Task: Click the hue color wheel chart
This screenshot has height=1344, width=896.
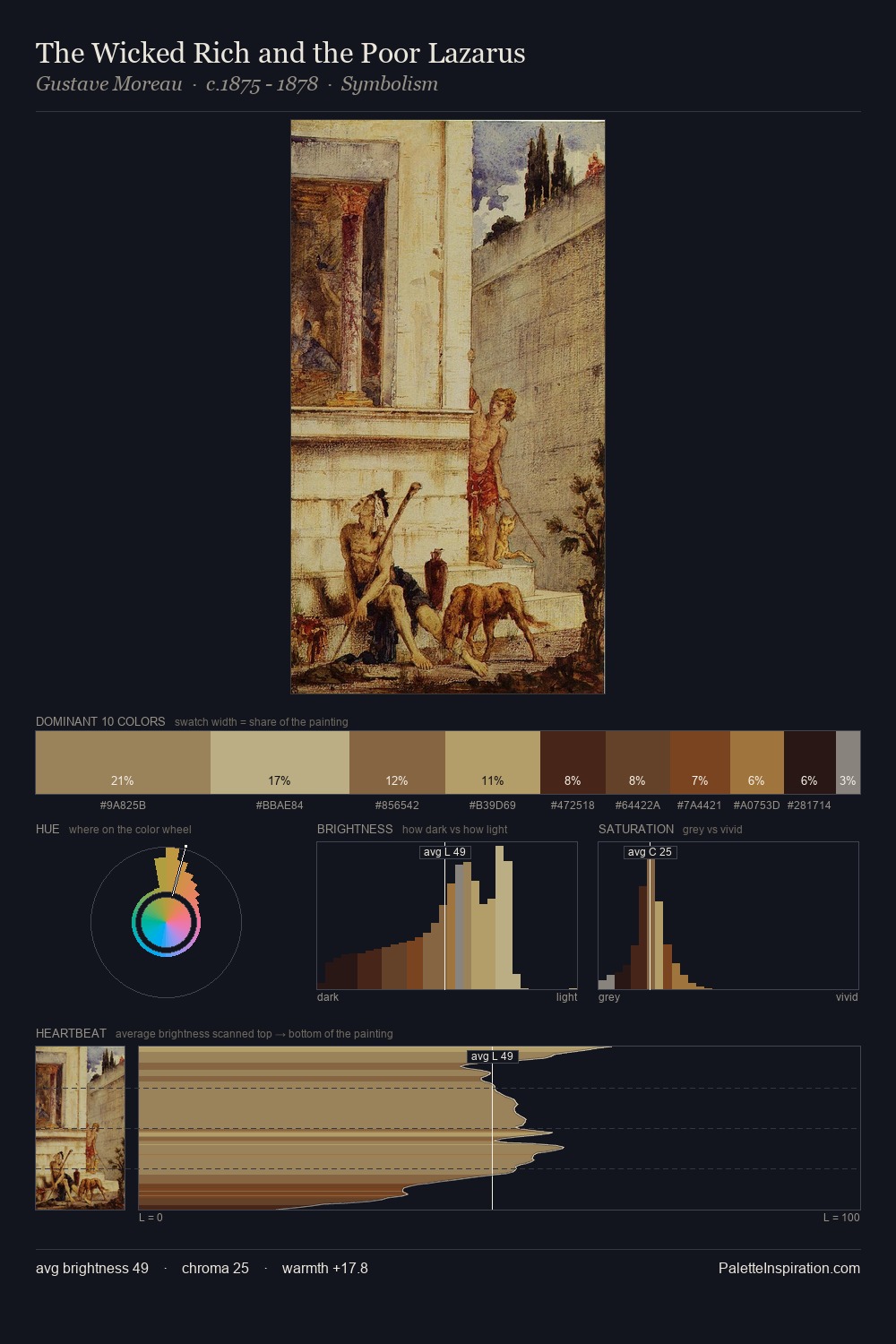Action: (166, 922)
